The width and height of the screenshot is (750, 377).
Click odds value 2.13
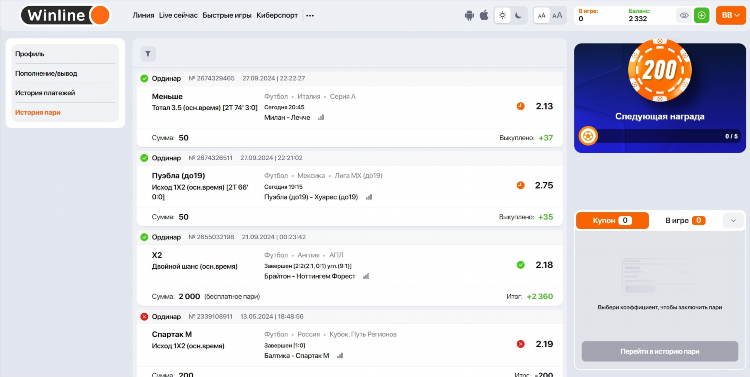click(x=544, y=106)
